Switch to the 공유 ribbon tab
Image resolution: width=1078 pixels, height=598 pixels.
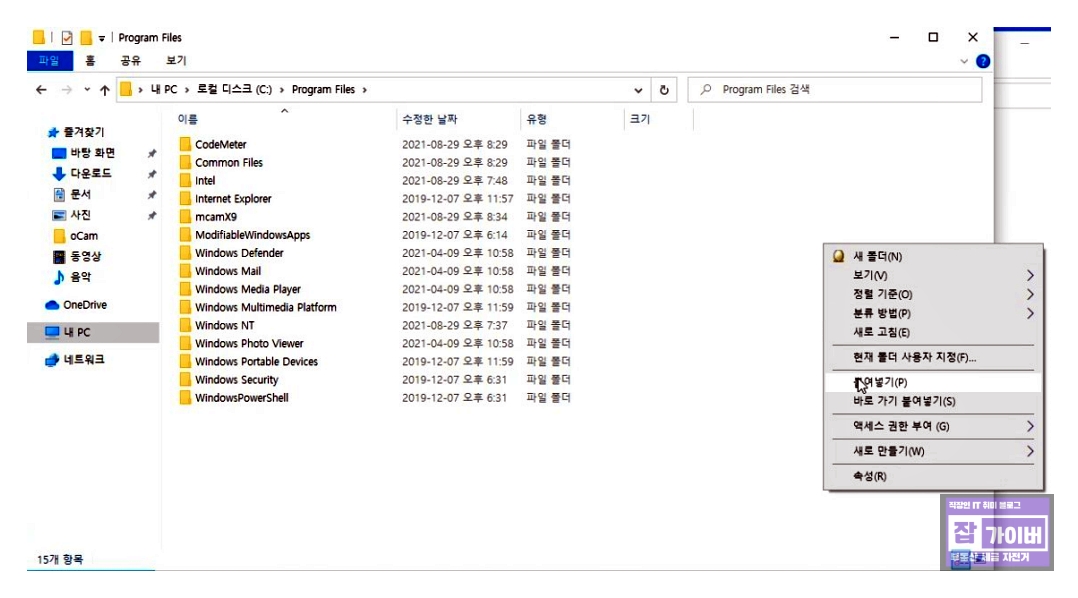tap(131, 60)
